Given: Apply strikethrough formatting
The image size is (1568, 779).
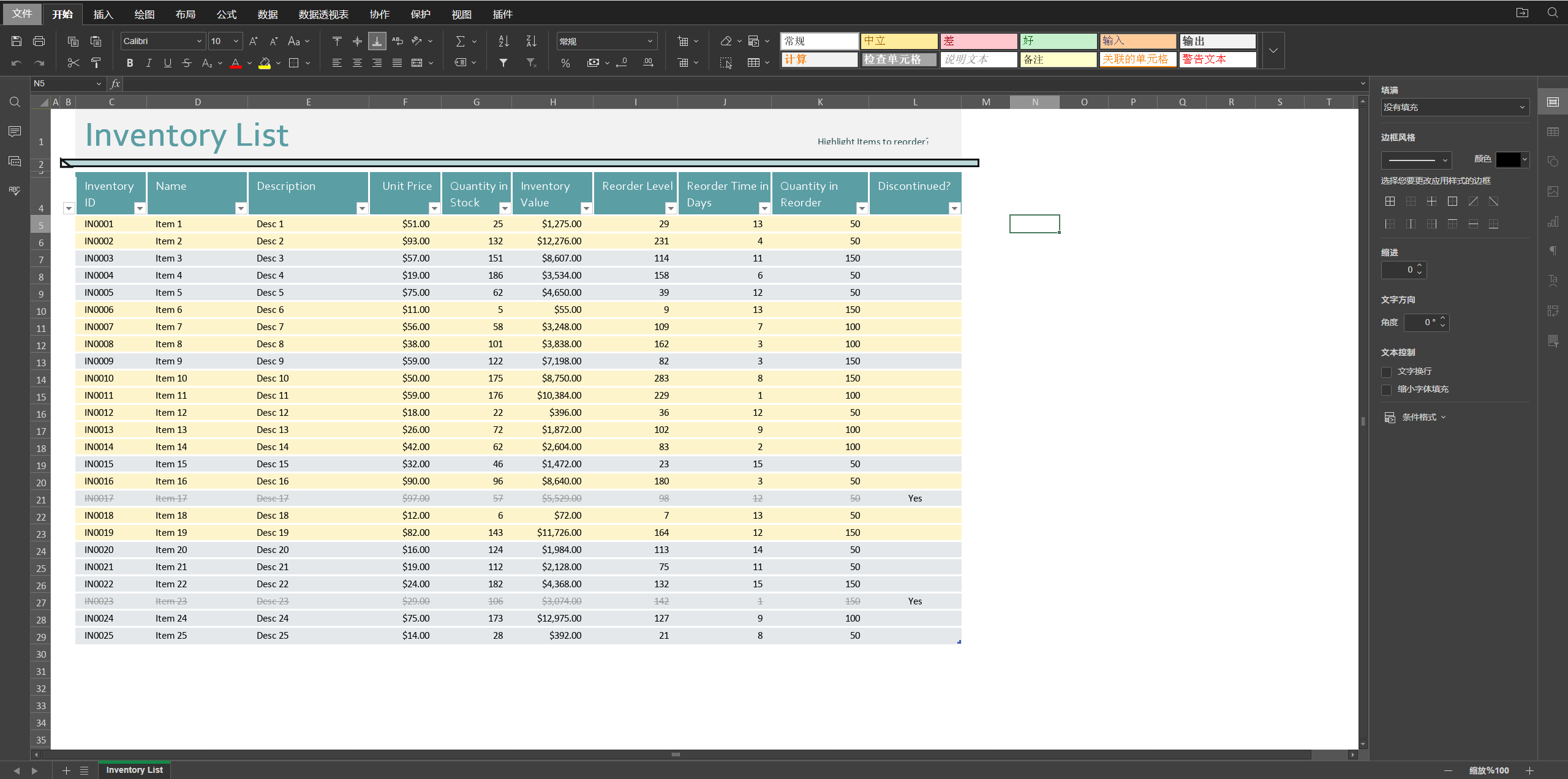Looking at the screenshot, I should [x=187, y=62].
